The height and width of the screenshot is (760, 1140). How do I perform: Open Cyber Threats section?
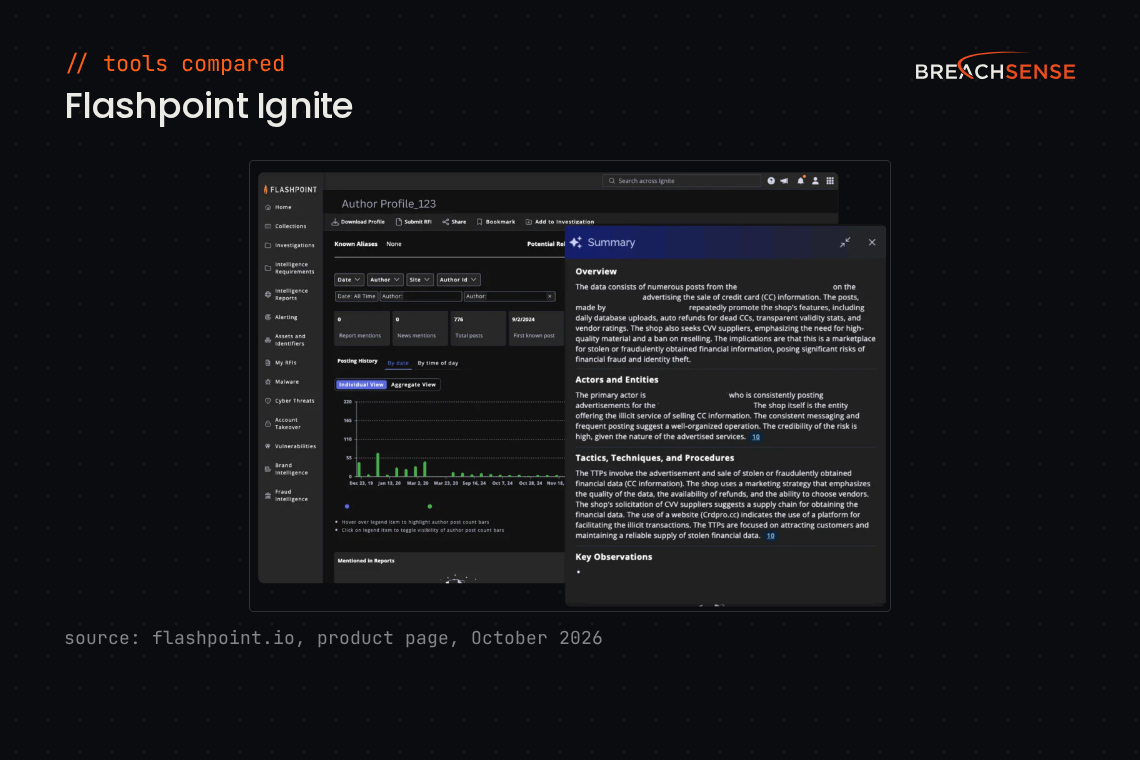[x=289, y=401]
